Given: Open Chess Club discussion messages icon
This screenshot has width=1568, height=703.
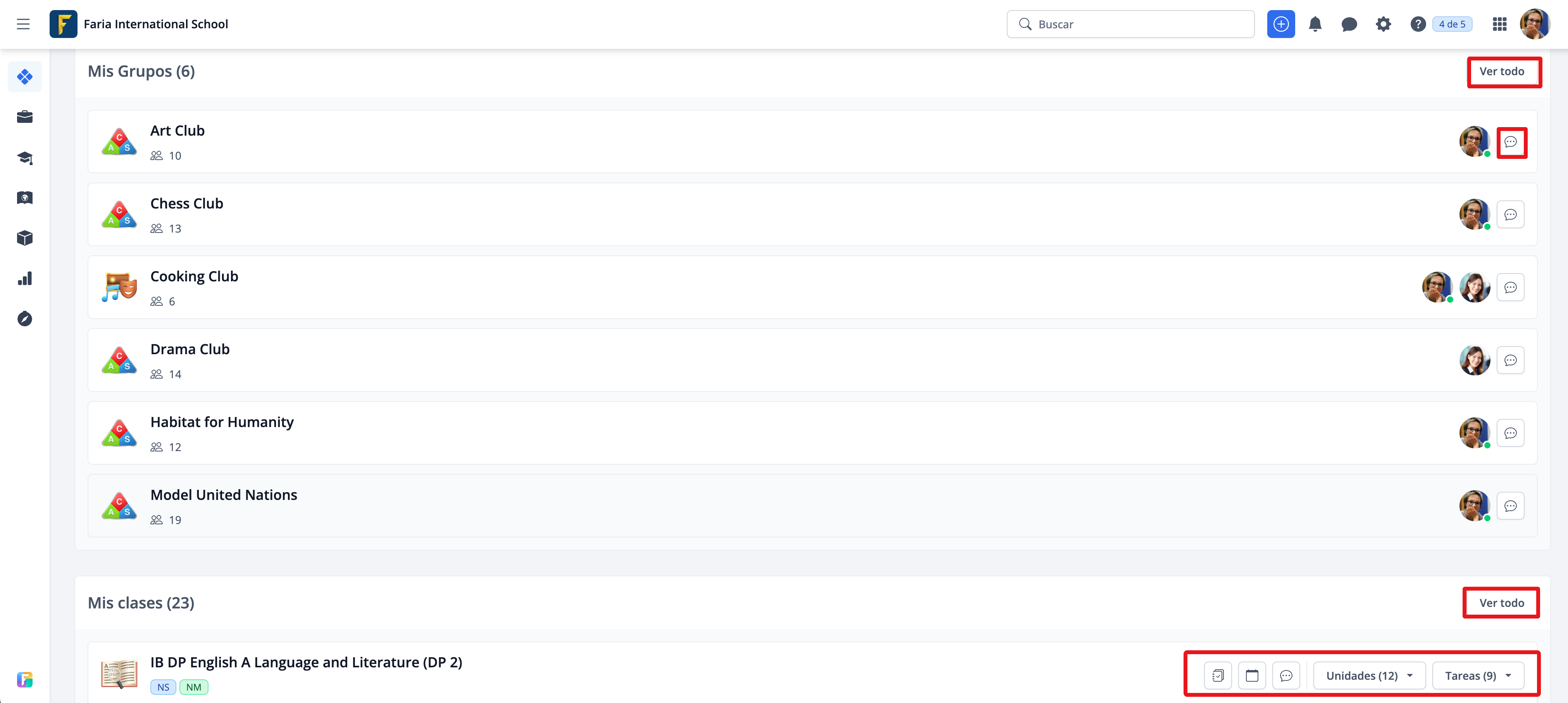Looking at the screenshot, I should point(1510,215).
